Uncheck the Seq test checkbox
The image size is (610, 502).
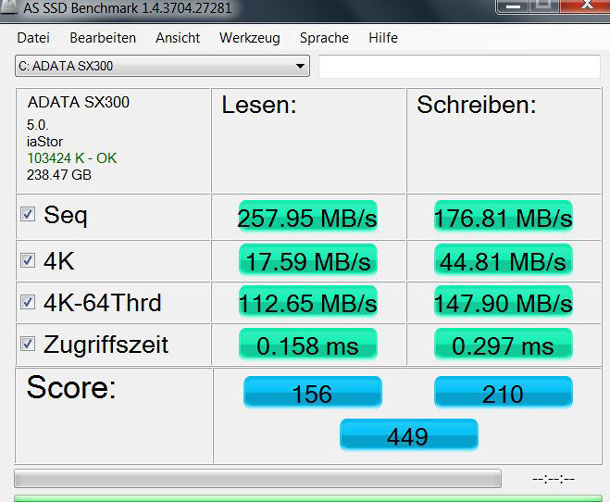tap(28, 214)
